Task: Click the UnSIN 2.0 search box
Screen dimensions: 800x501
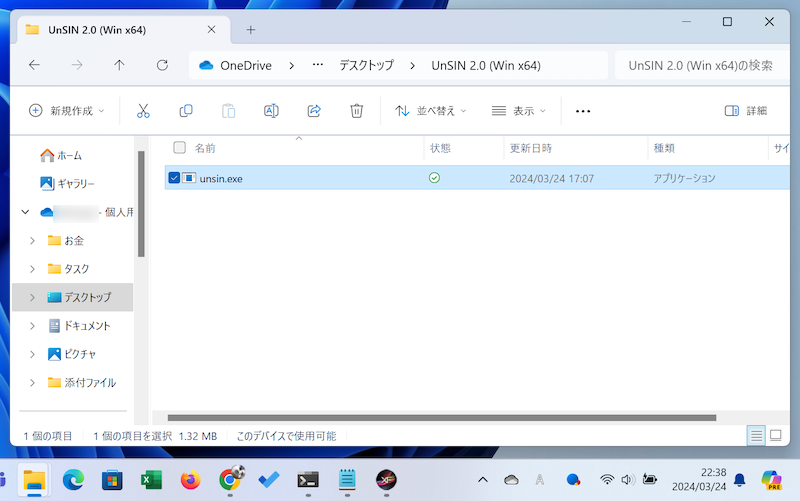Action: (x=700, y=66)
